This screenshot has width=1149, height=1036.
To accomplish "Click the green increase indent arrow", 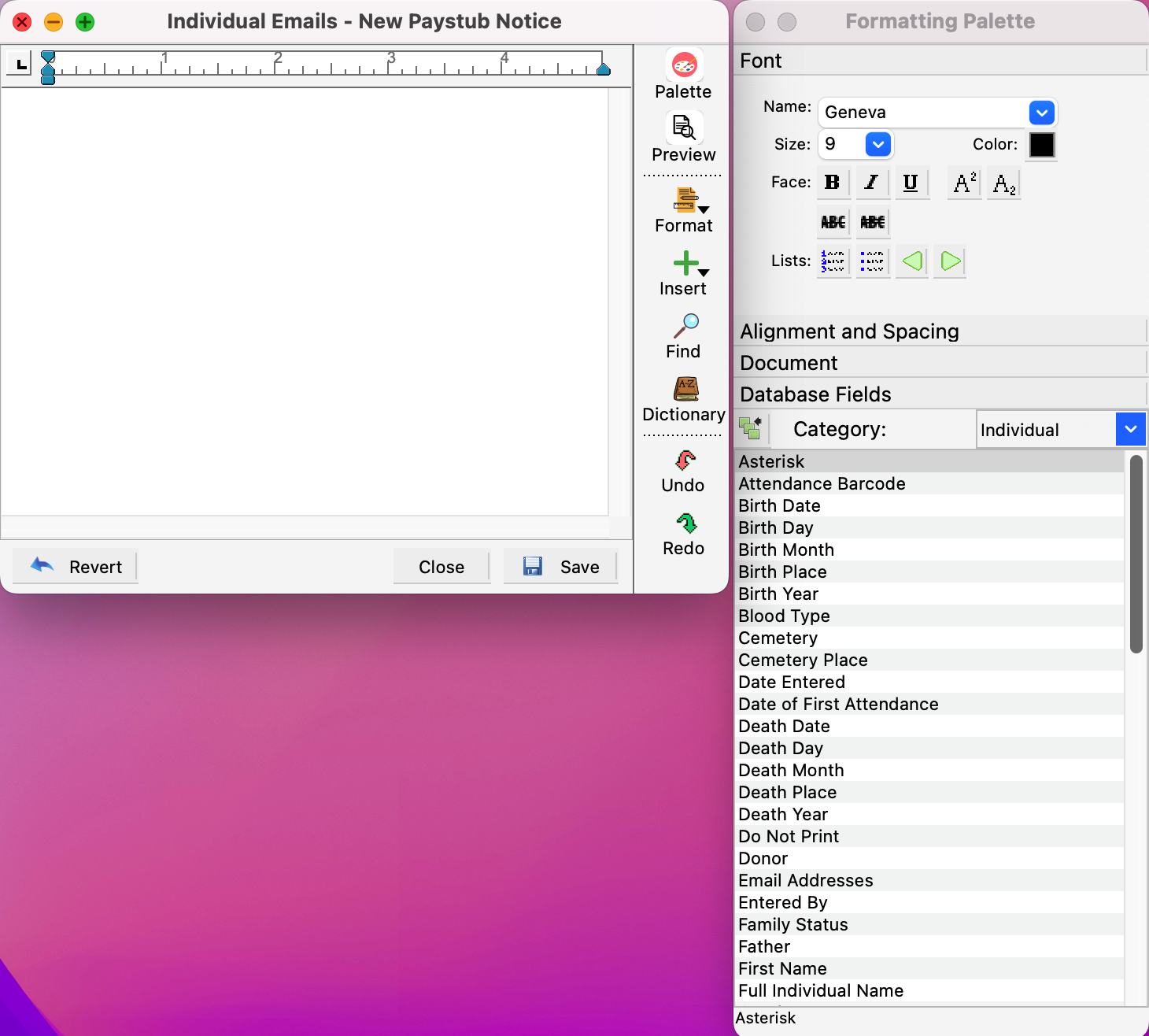I will (x=950, y=261).
